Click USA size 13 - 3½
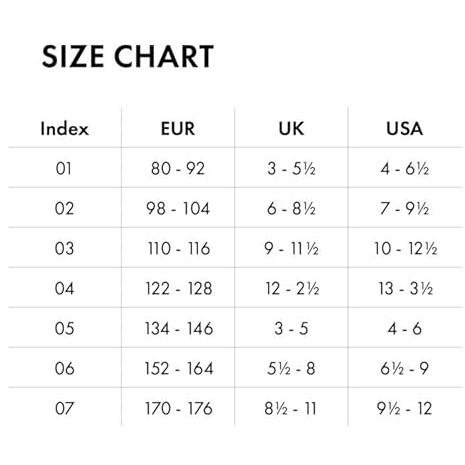465x465 pixels. point(405,289)
